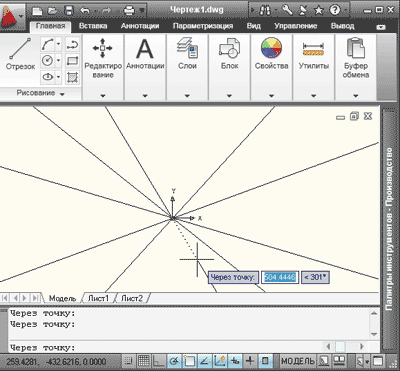
Task: Open Favorites with the star icon
Action: point(319,10)
